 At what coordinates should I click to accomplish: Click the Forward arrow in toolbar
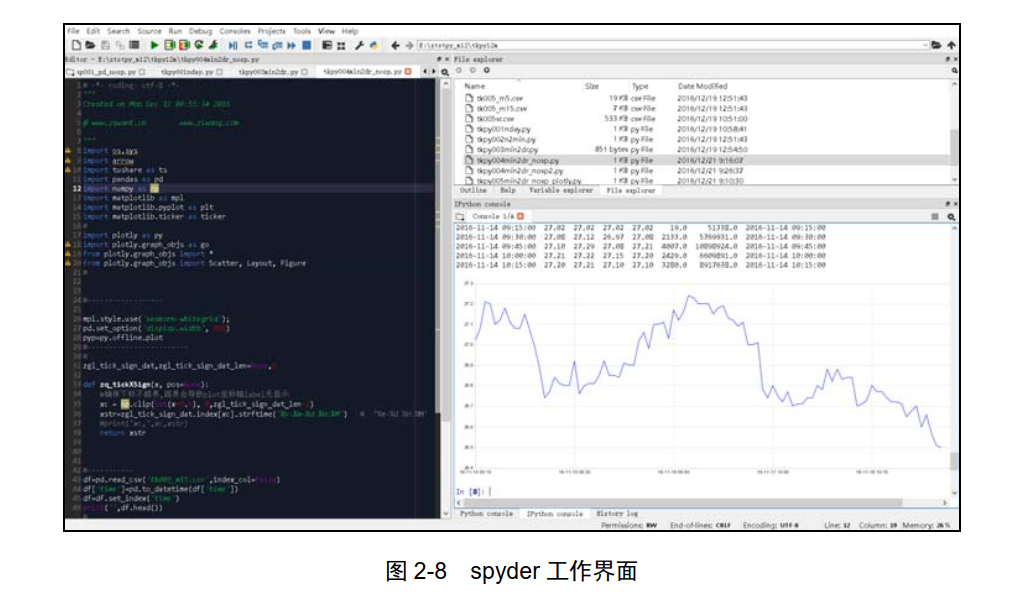point(409,45)
